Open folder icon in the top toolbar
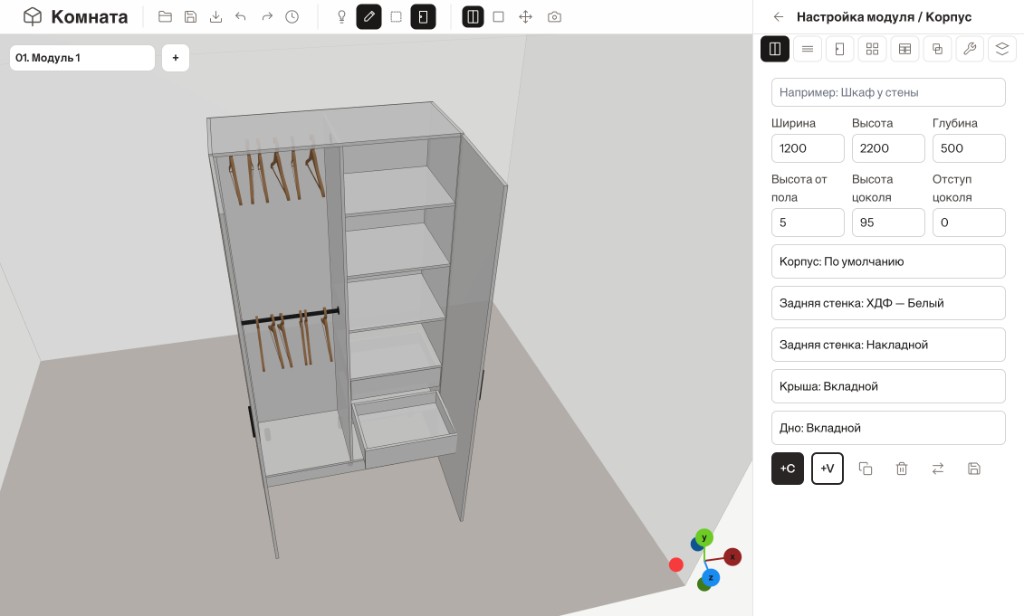Viewport: 1024px width, 616px height. tap(165, 17)
